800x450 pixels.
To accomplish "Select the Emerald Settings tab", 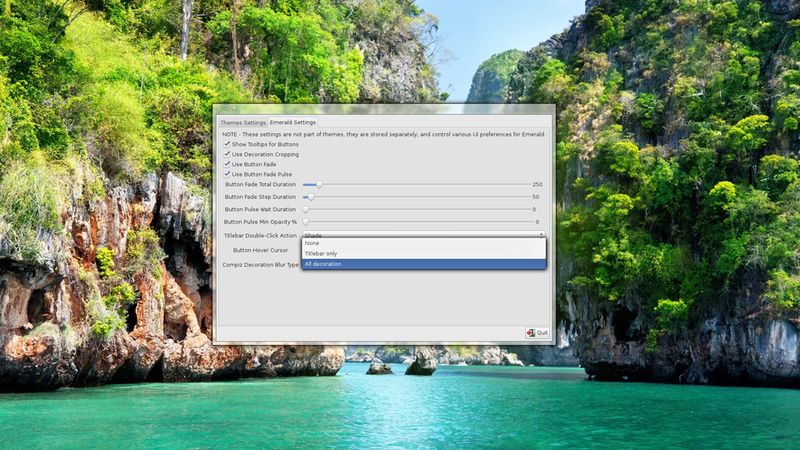I will pyautogui.click(x=292, y=123).
